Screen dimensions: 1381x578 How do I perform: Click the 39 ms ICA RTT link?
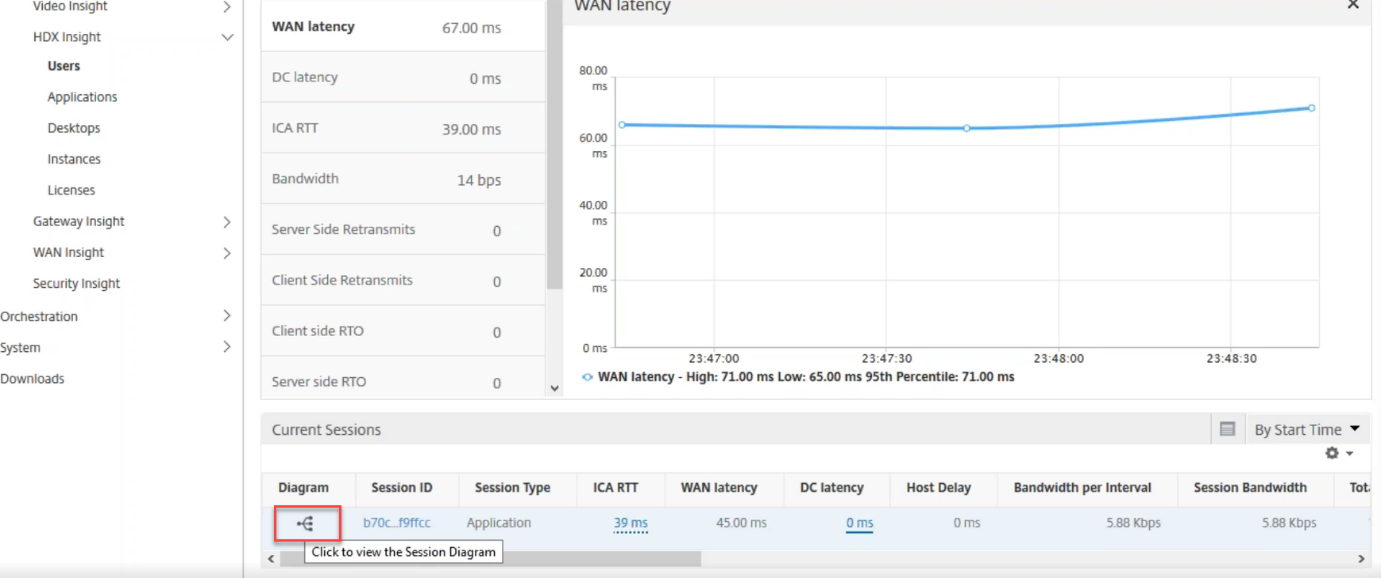[x=631, y=523]
